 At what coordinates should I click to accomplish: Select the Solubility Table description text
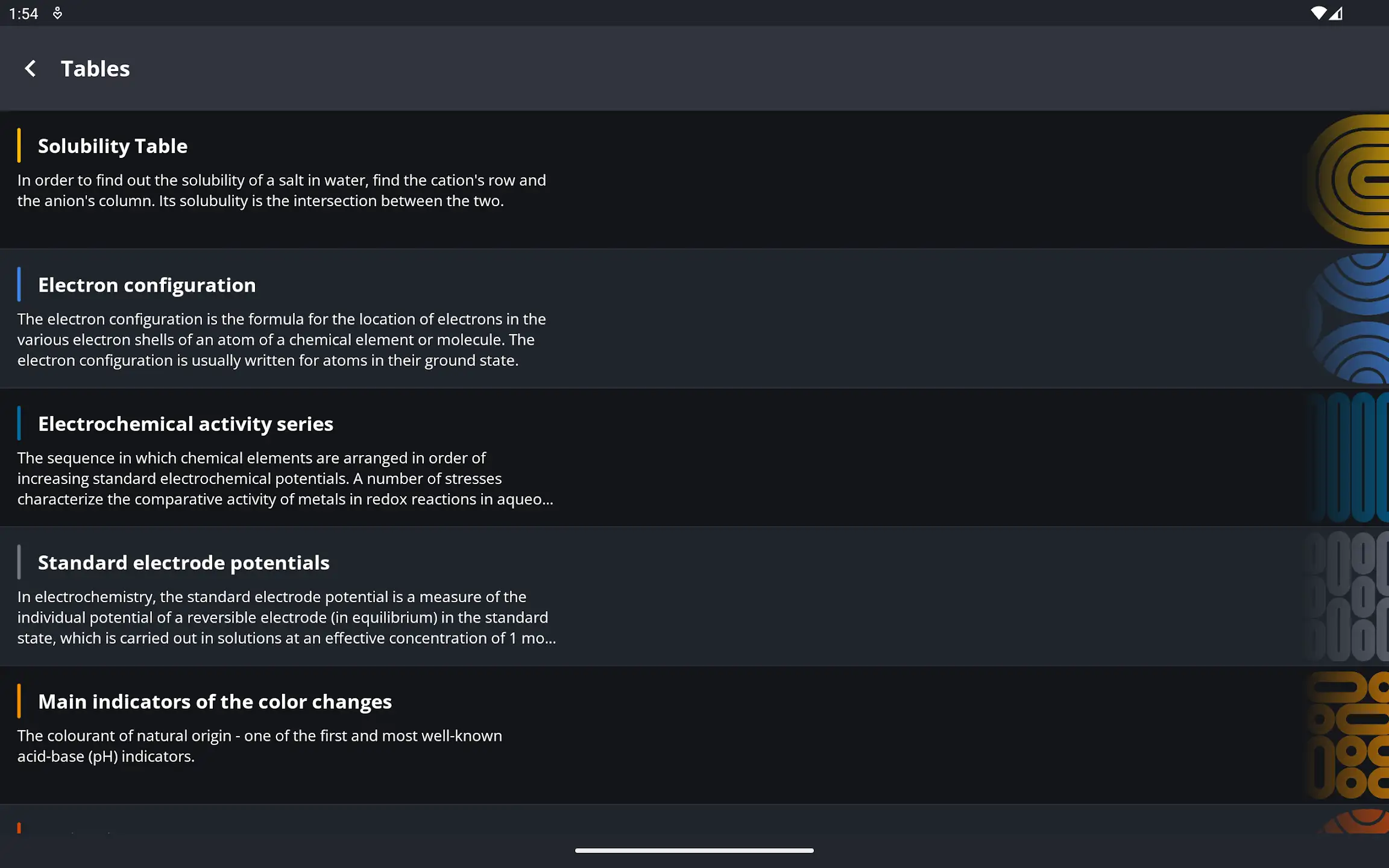click(282, 190)
